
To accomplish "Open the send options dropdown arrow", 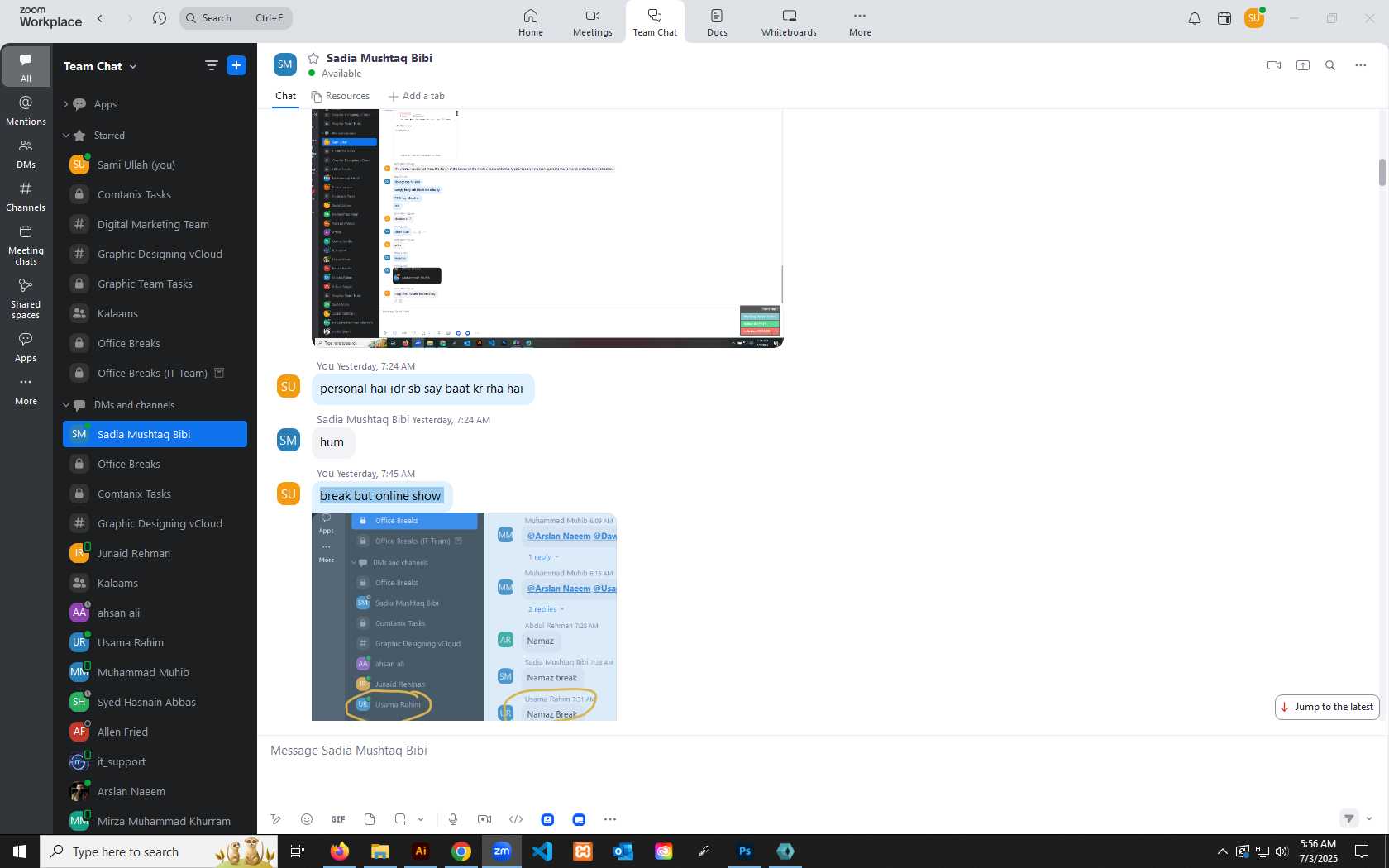I will point(1369,819).
